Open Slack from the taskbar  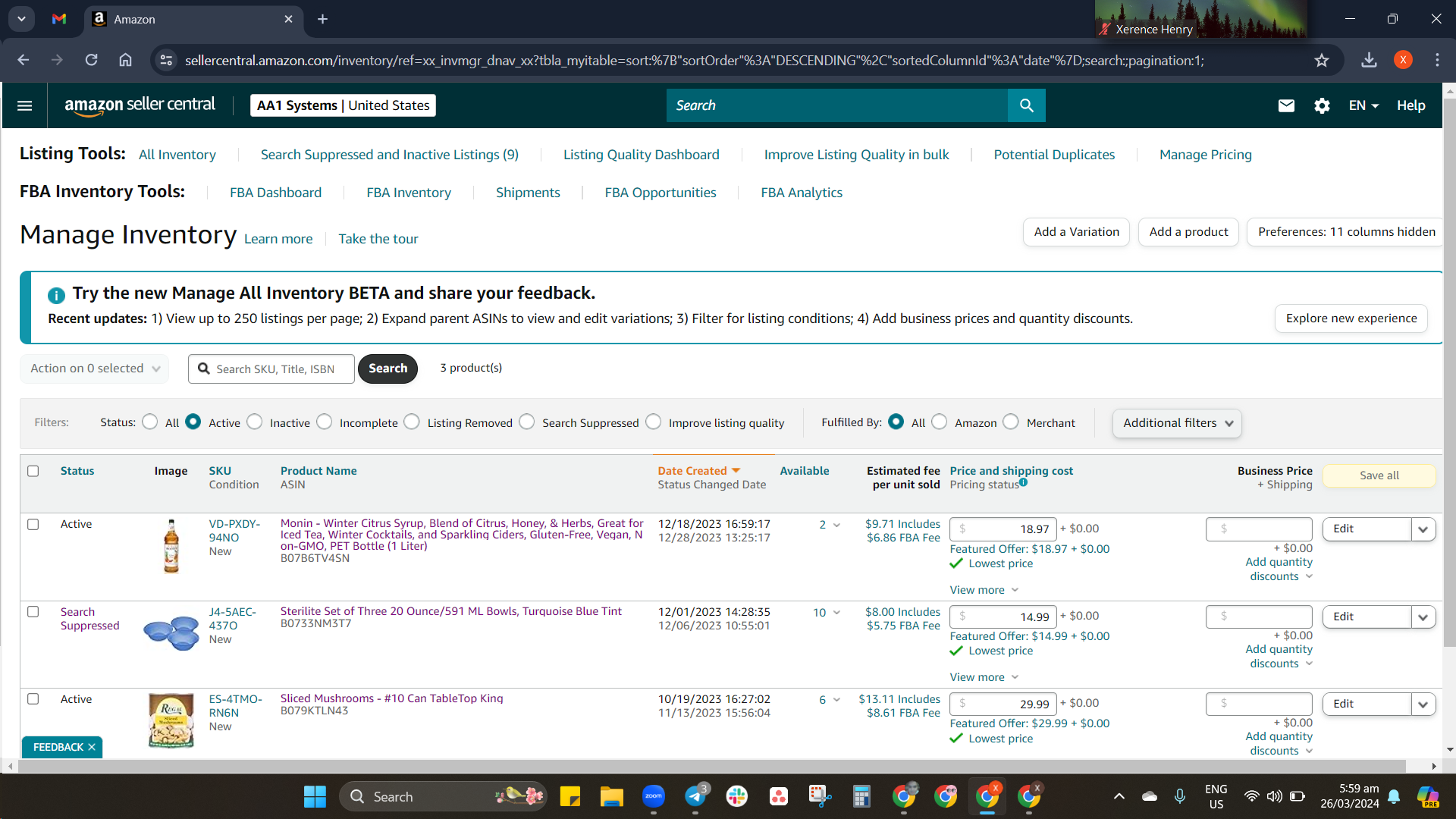[737, 796]
